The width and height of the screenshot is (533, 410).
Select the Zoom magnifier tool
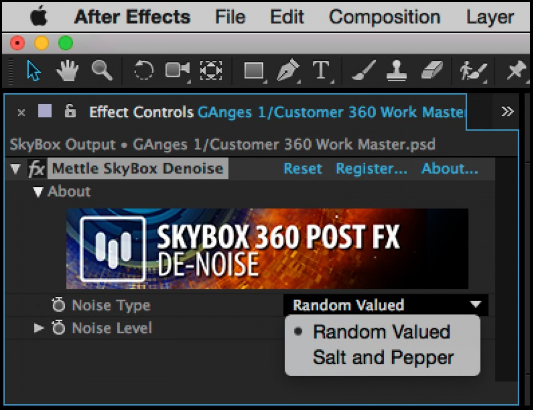click(x=102, y=70)
